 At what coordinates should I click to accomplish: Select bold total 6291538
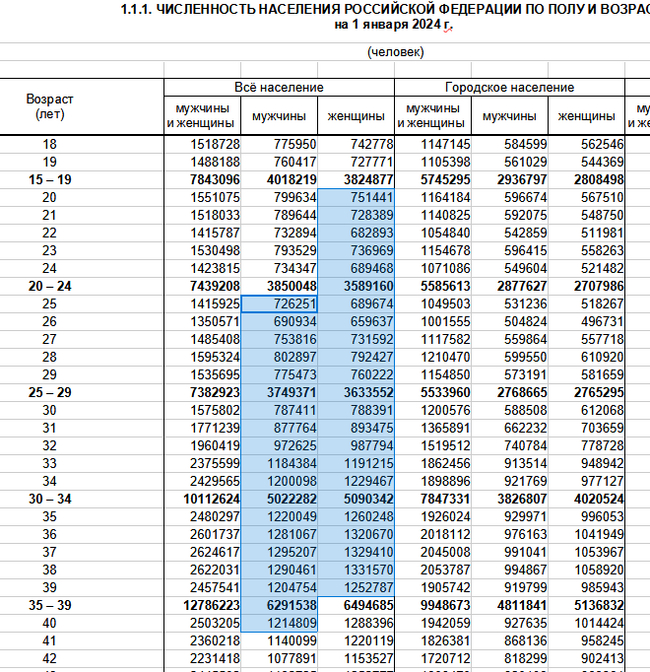(279, 605)
